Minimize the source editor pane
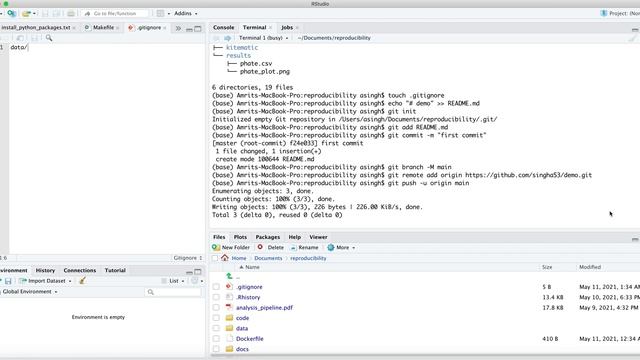640x360 pixels. (189, 29)
